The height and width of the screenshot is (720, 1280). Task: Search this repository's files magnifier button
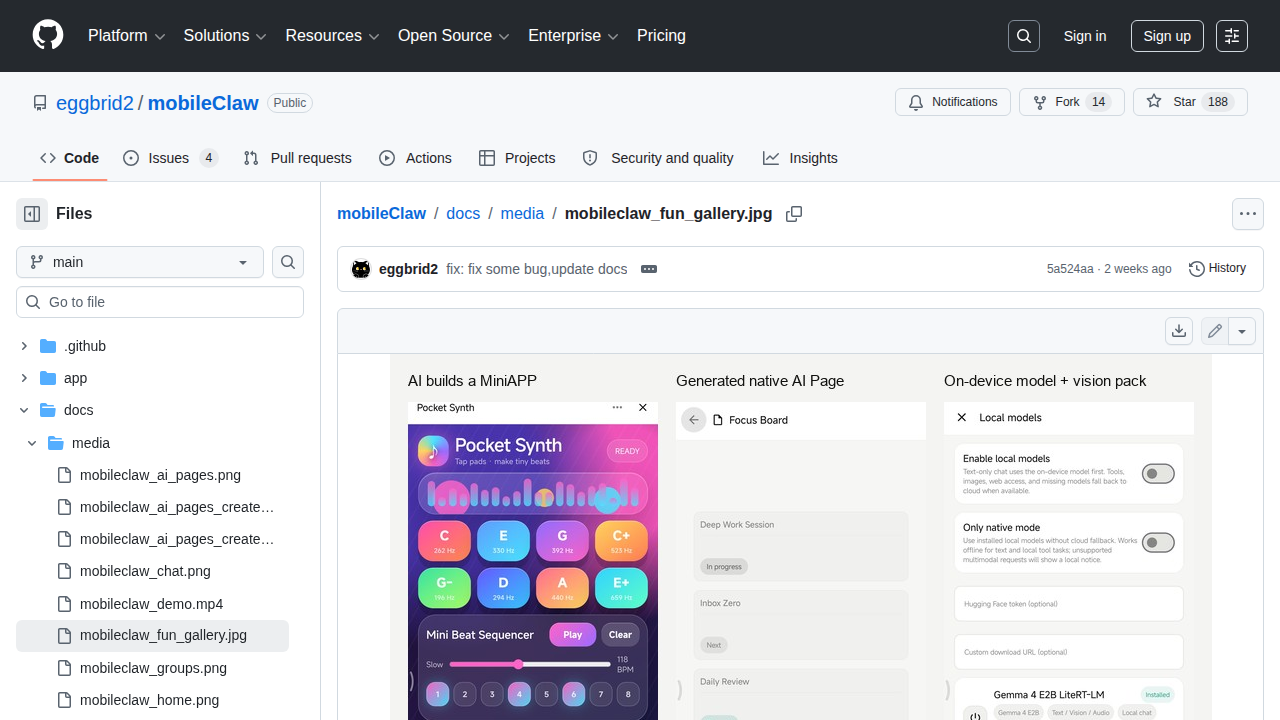288,262
